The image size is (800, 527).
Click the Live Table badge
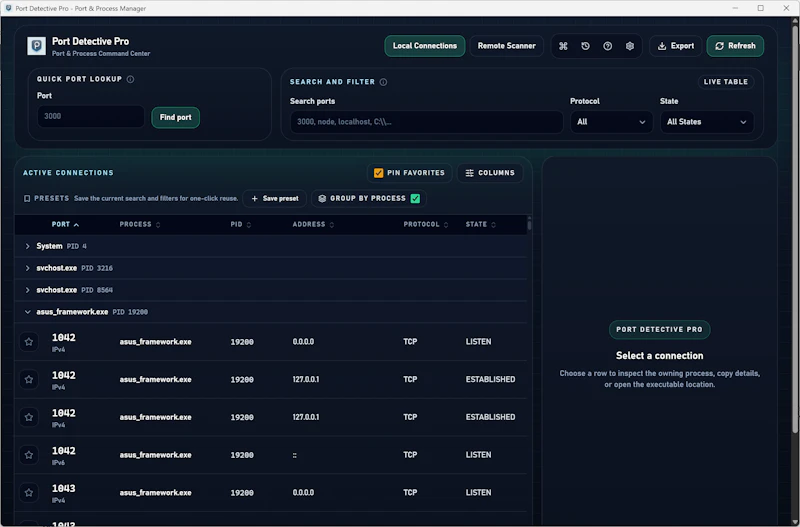coord(726,82)
